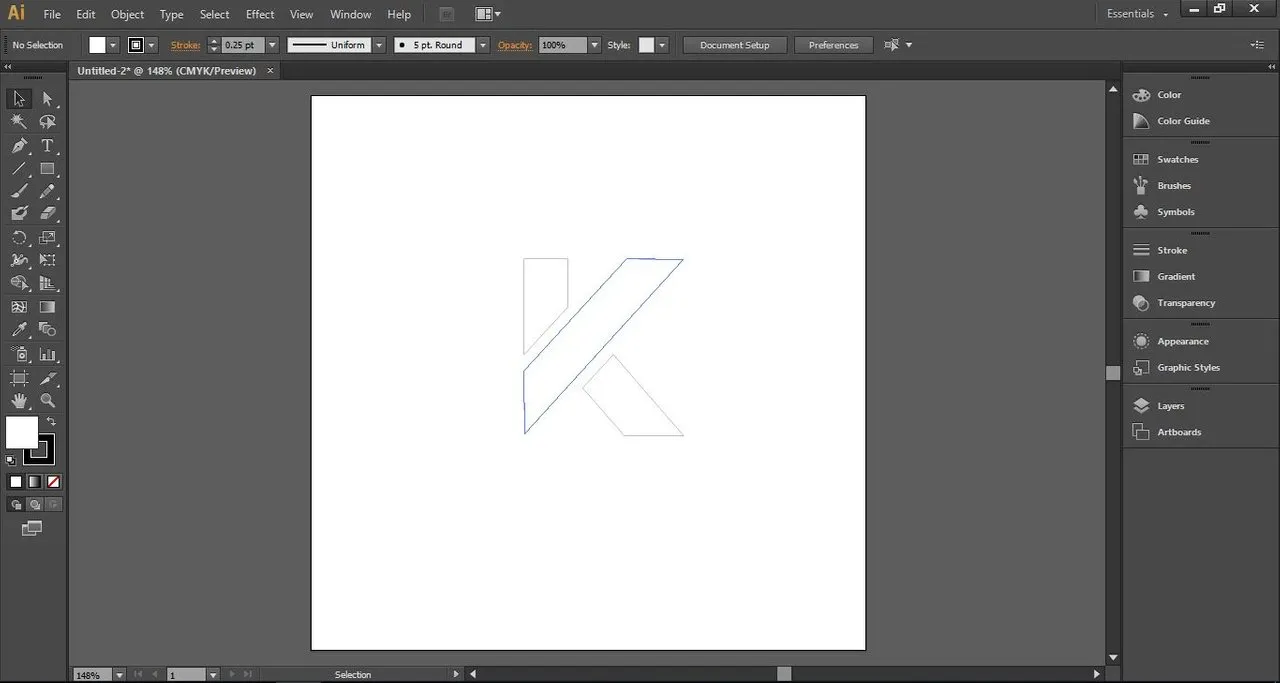Click the white Fill box in toolbox

pos(21,432)
